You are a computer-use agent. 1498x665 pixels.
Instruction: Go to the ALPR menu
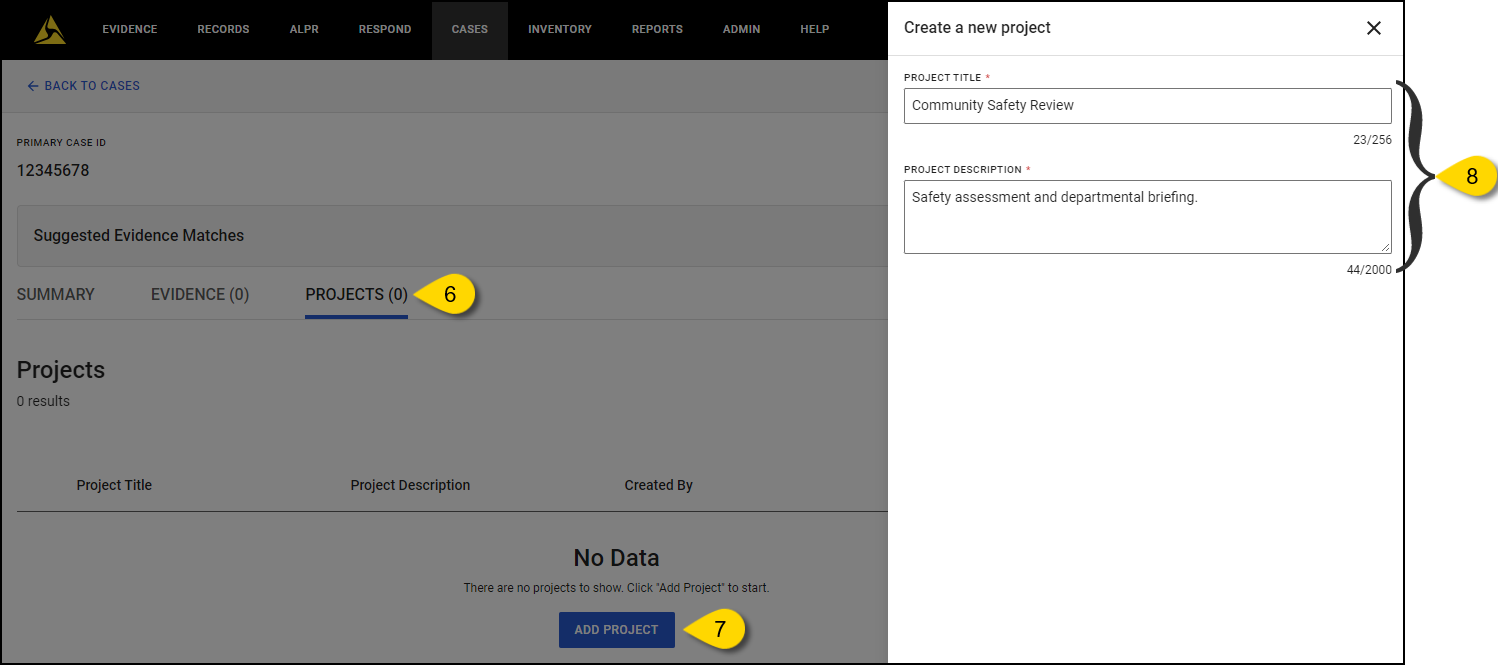pyautogui.click(x=304, y=30)
